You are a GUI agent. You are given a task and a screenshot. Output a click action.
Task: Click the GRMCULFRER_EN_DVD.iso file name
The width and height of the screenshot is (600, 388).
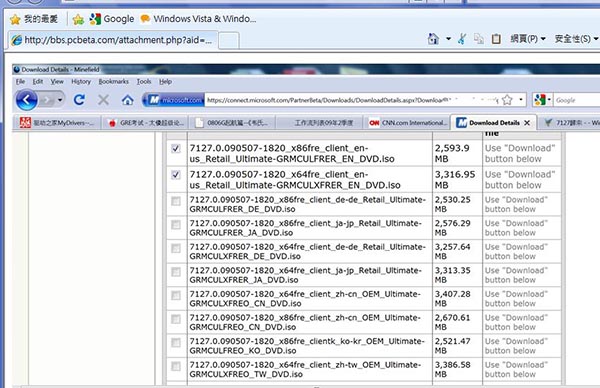[x=292, y=153]
